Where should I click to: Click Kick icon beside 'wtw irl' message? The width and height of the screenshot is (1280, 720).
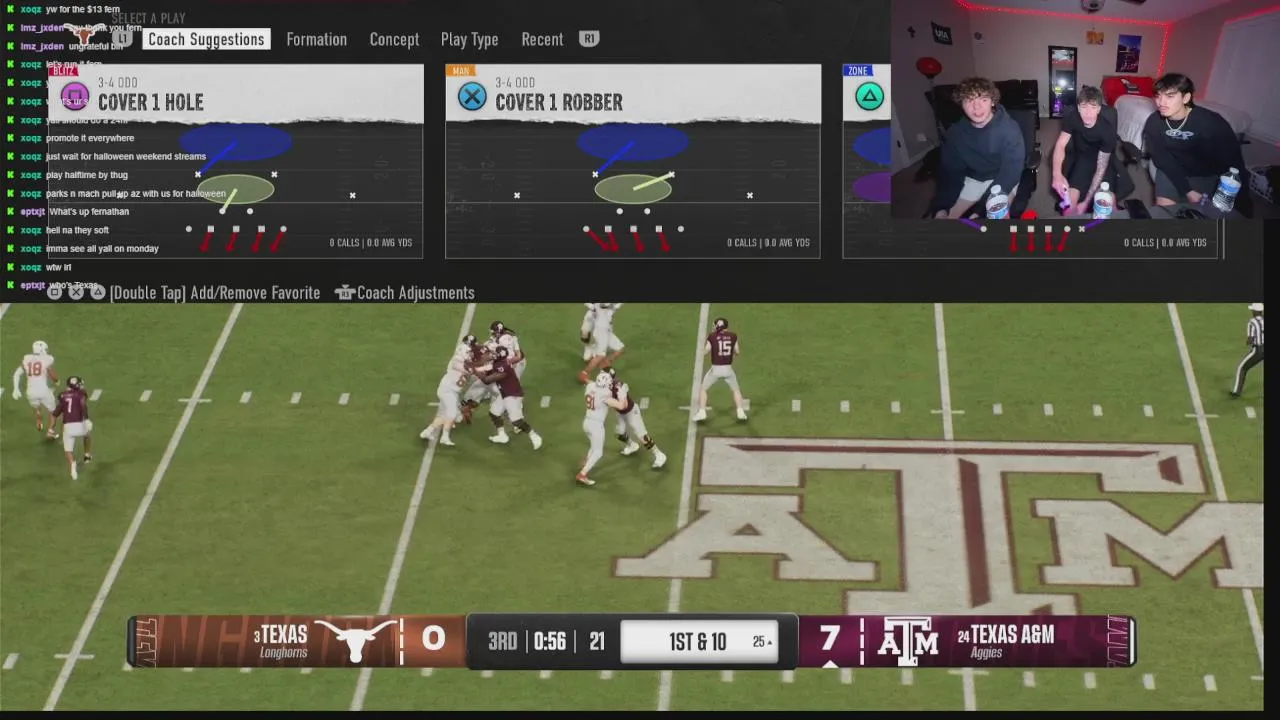[10, 267]
